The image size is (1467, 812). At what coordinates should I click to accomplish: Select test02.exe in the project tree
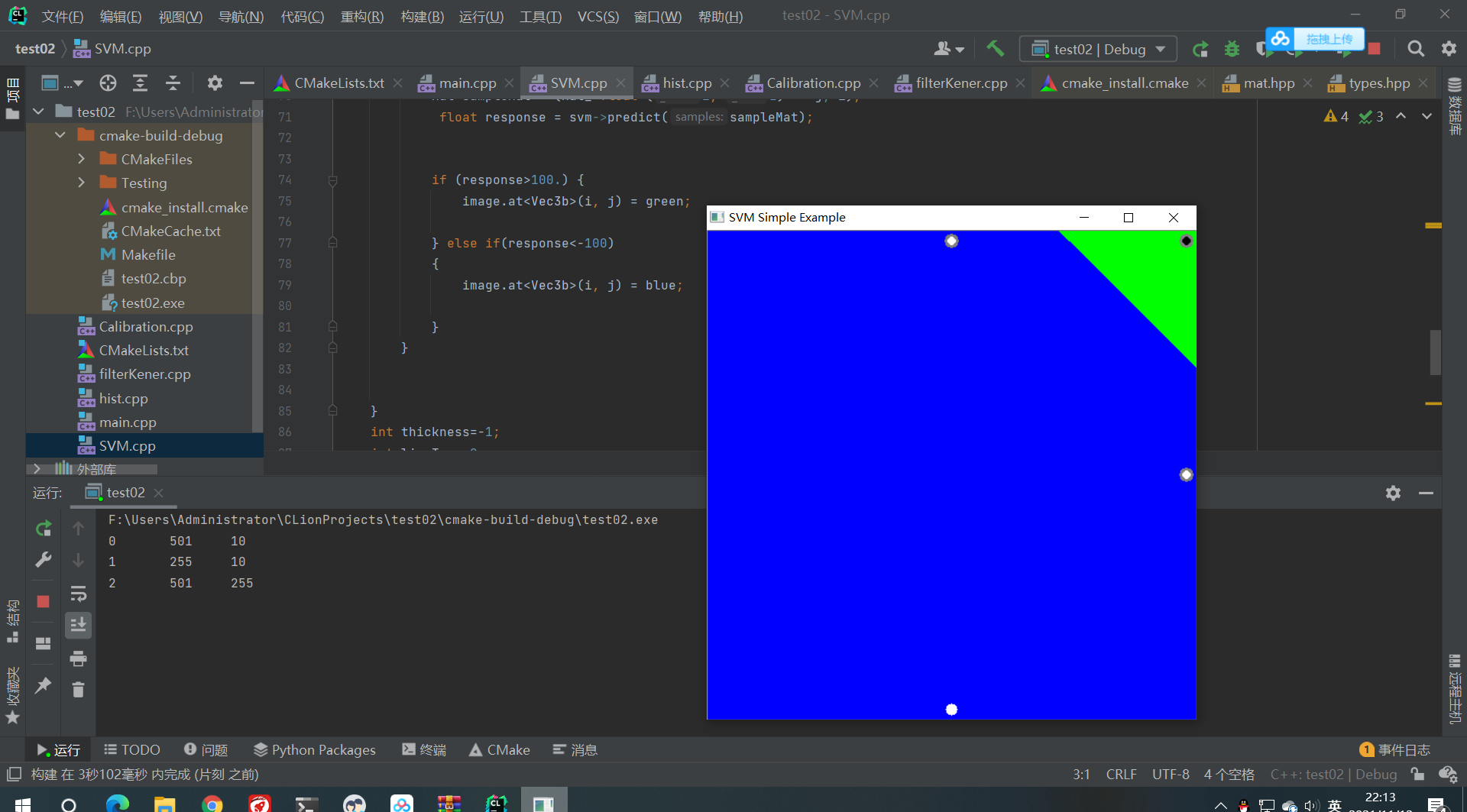click(x=153, y=302)
